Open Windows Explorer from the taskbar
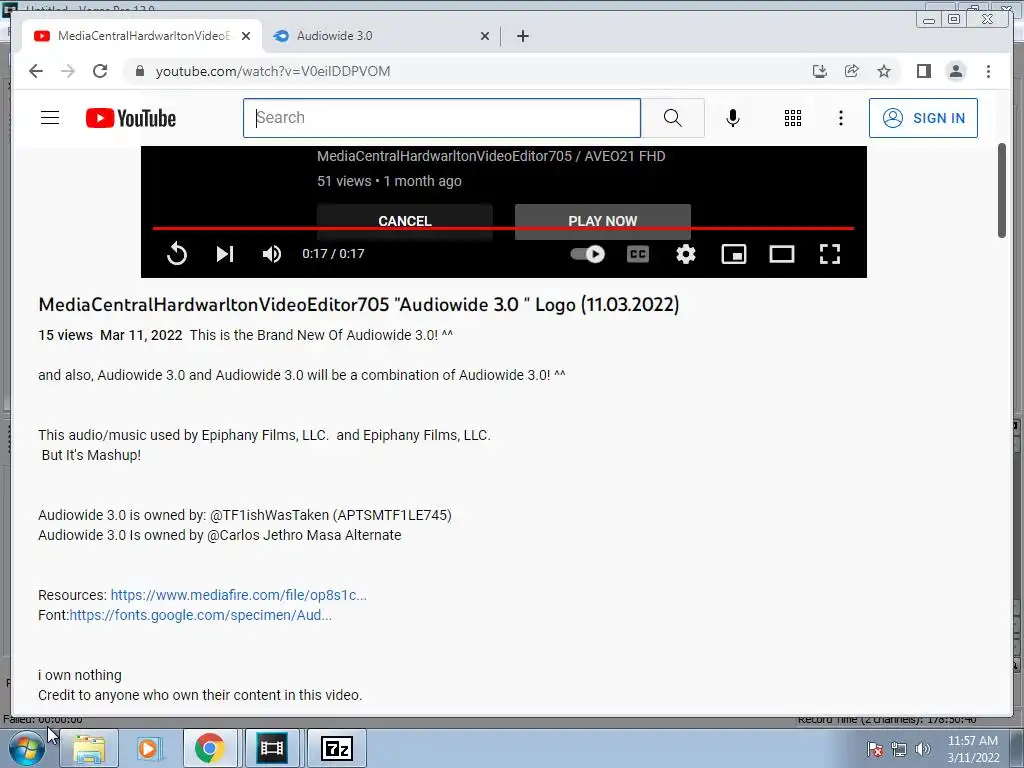Viewport: 1024px width, 768px height. (x=89, y=748)
